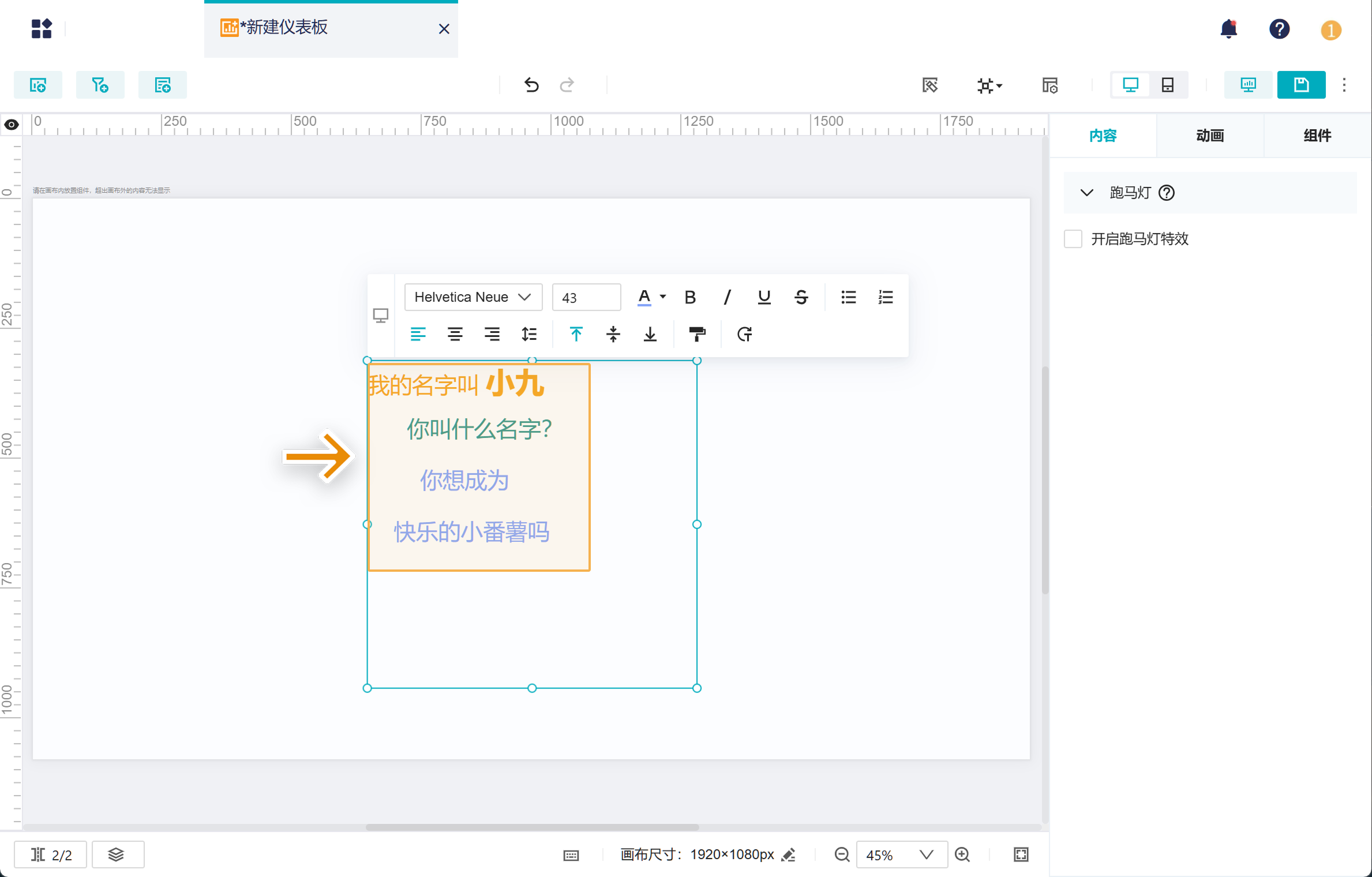Enable the 开启跑马灯特效 checkbox
The width and height of the screenshot is (1372, 877).
1073,239
